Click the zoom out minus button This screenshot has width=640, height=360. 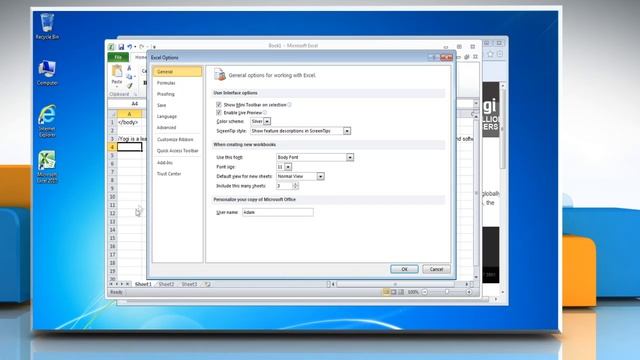pos(424,292)
